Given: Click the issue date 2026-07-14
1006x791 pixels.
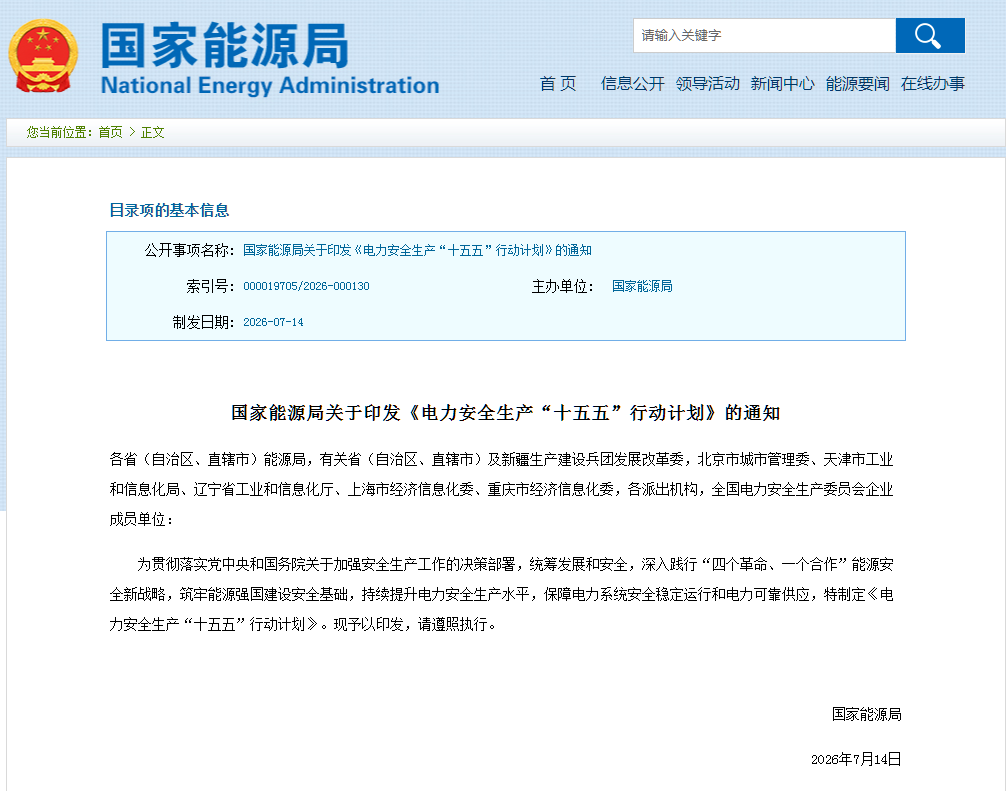Looking at the screenshot, I should point(273,322).
